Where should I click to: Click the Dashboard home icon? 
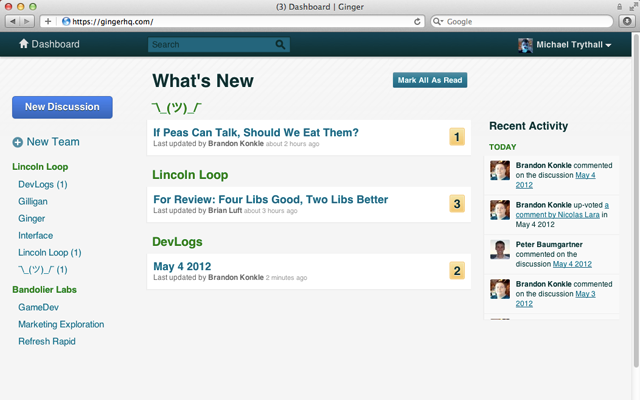click(24, 44)
